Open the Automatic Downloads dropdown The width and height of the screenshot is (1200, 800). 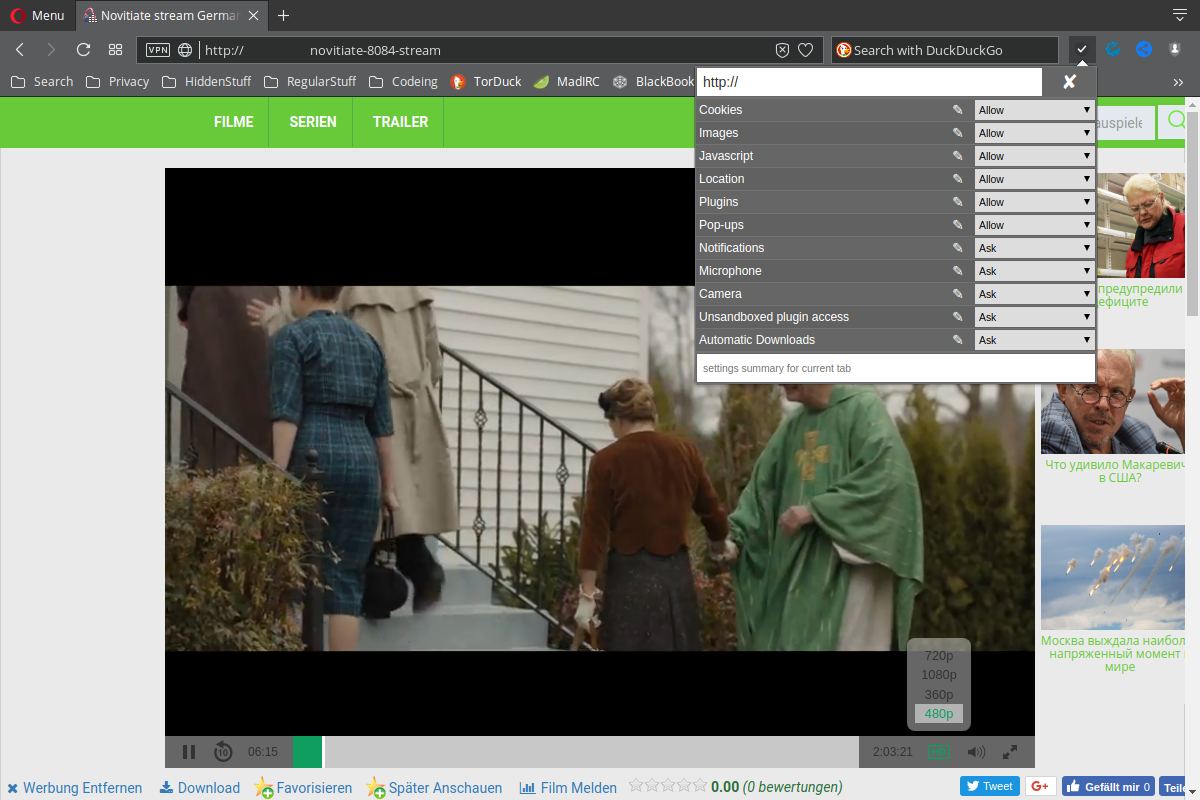click(x=1035, y=340)
